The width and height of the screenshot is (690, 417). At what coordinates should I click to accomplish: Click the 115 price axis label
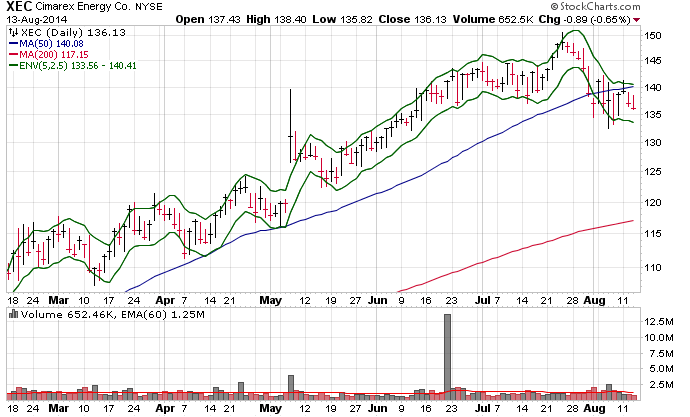(653, 234)
